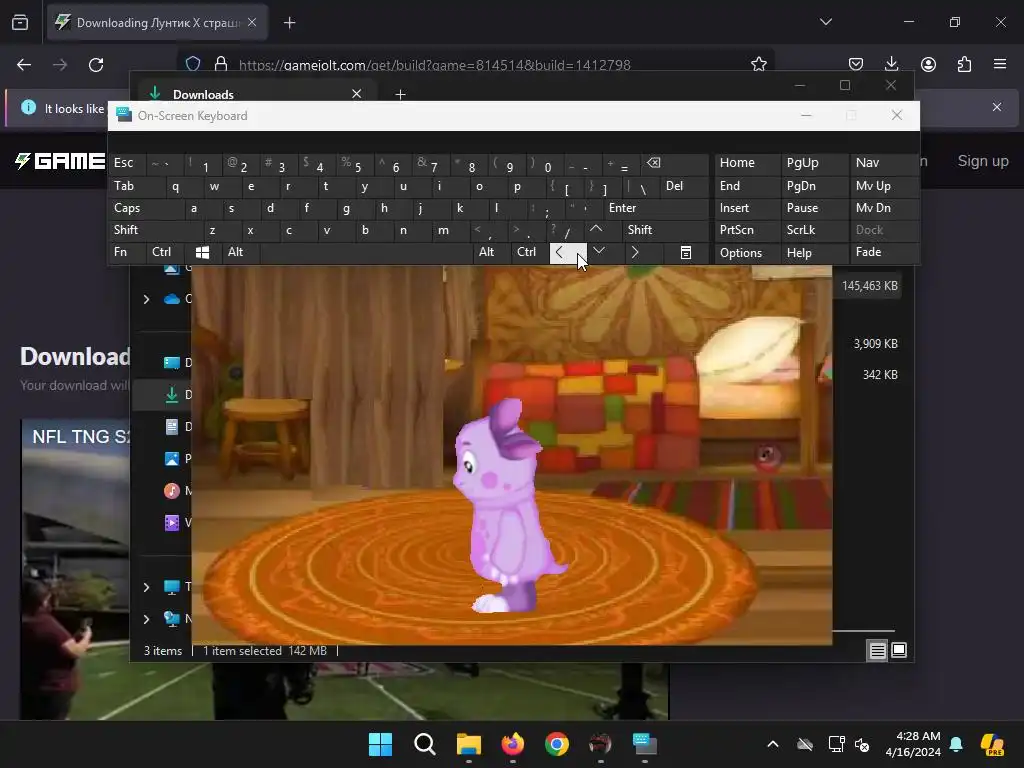
Task: Toggle Fn key on On-Screen Keyboard
Action: (127, 253)
